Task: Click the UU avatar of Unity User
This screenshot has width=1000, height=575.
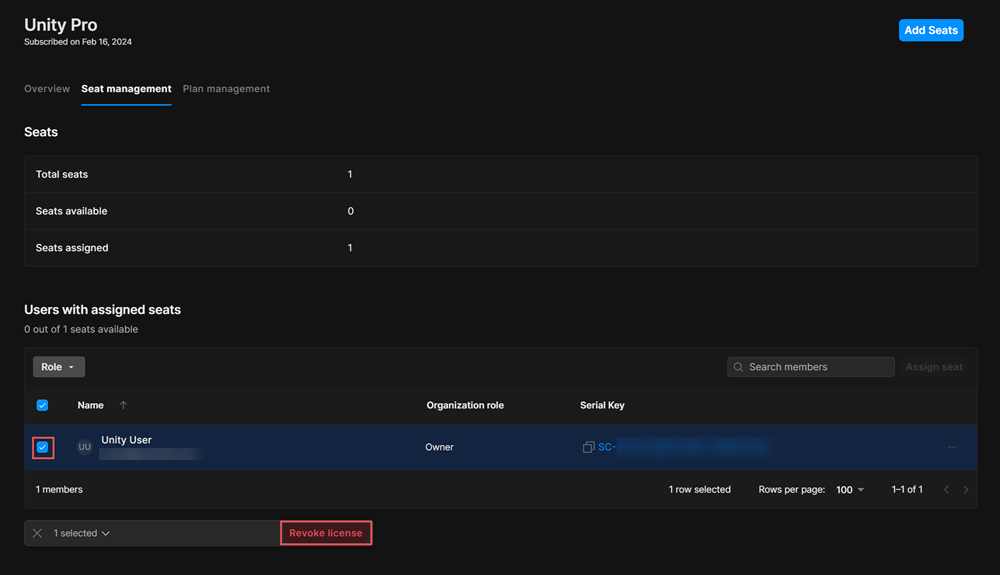Action: tap(84, 447)
